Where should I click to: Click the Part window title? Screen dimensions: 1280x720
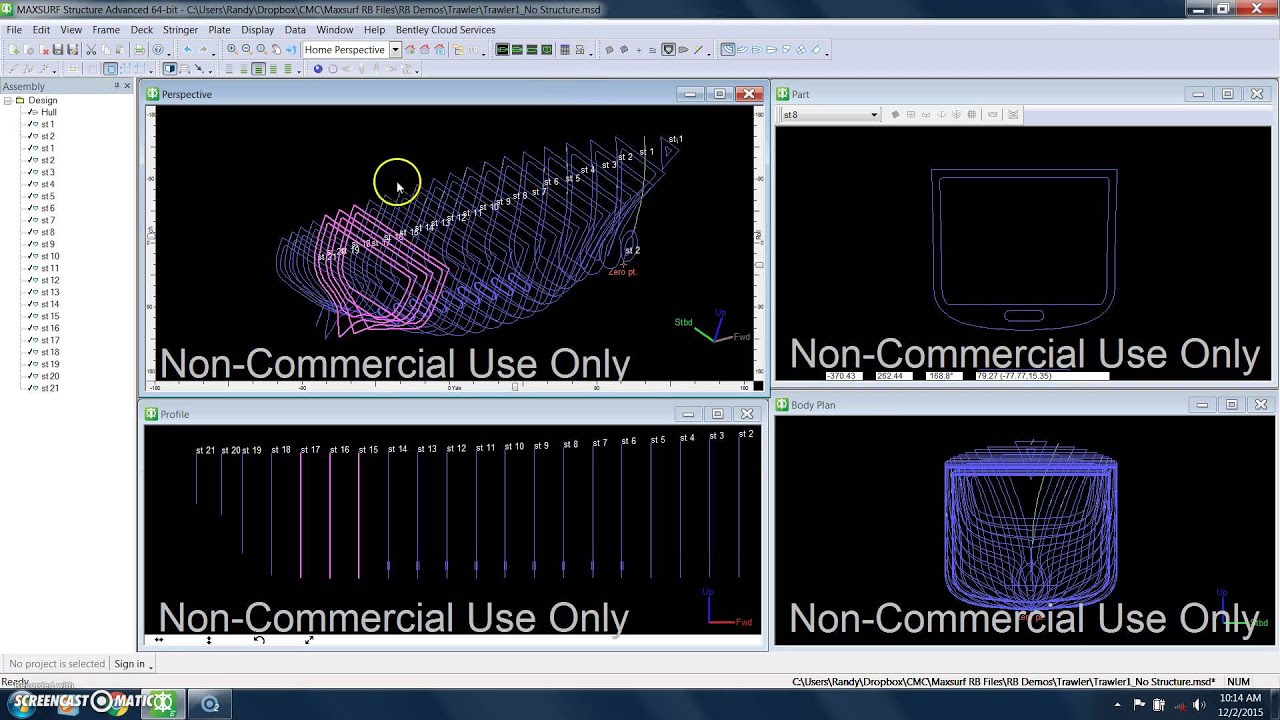coord(800,94)
